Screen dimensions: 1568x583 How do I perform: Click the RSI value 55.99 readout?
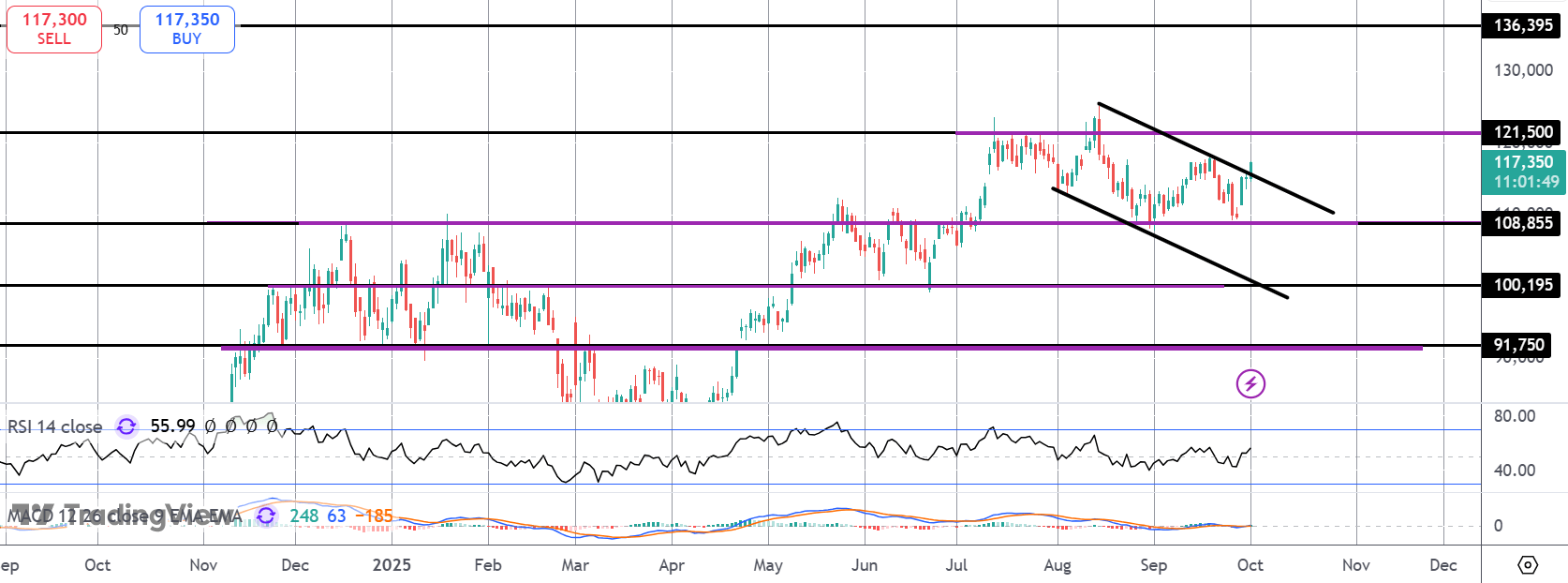pyautogui.click(x=172, y=426)
